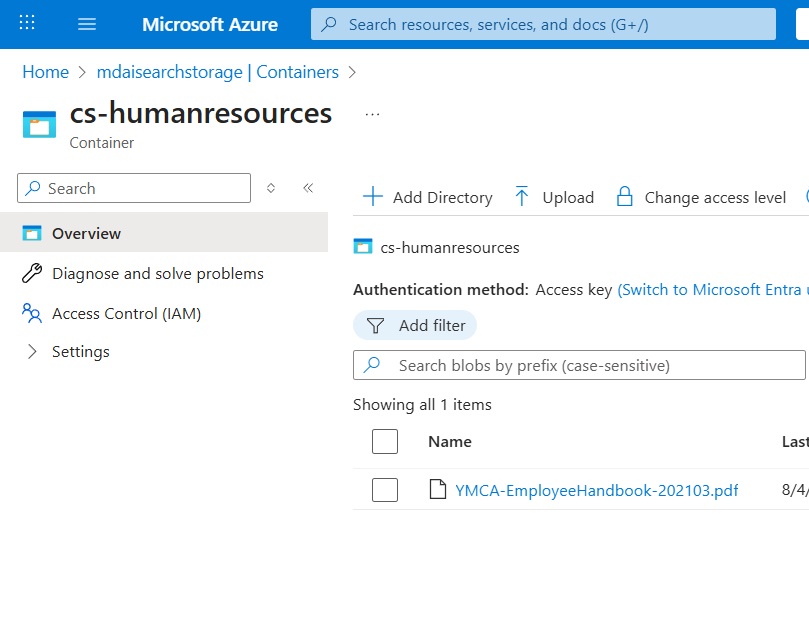Click the Change access level lock icon
This screenshot has width=809, height=636.
pyautogui.click(x=624, y=197)
